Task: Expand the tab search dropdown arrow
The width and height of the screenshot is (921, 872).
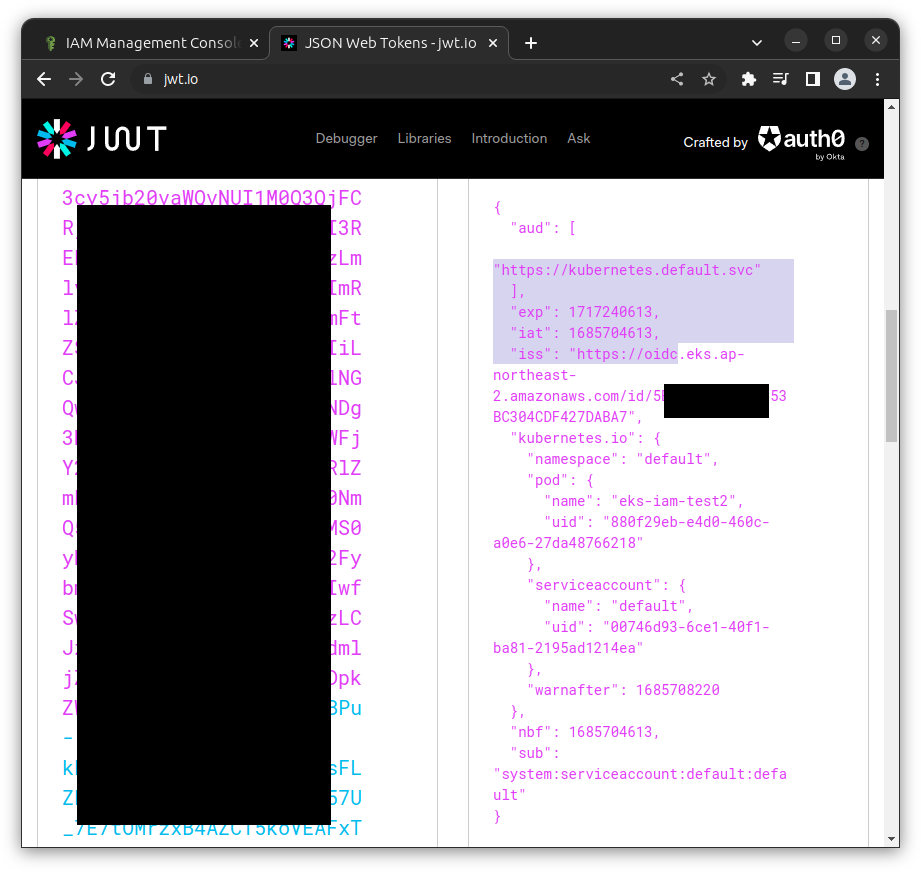Action: 757,42
